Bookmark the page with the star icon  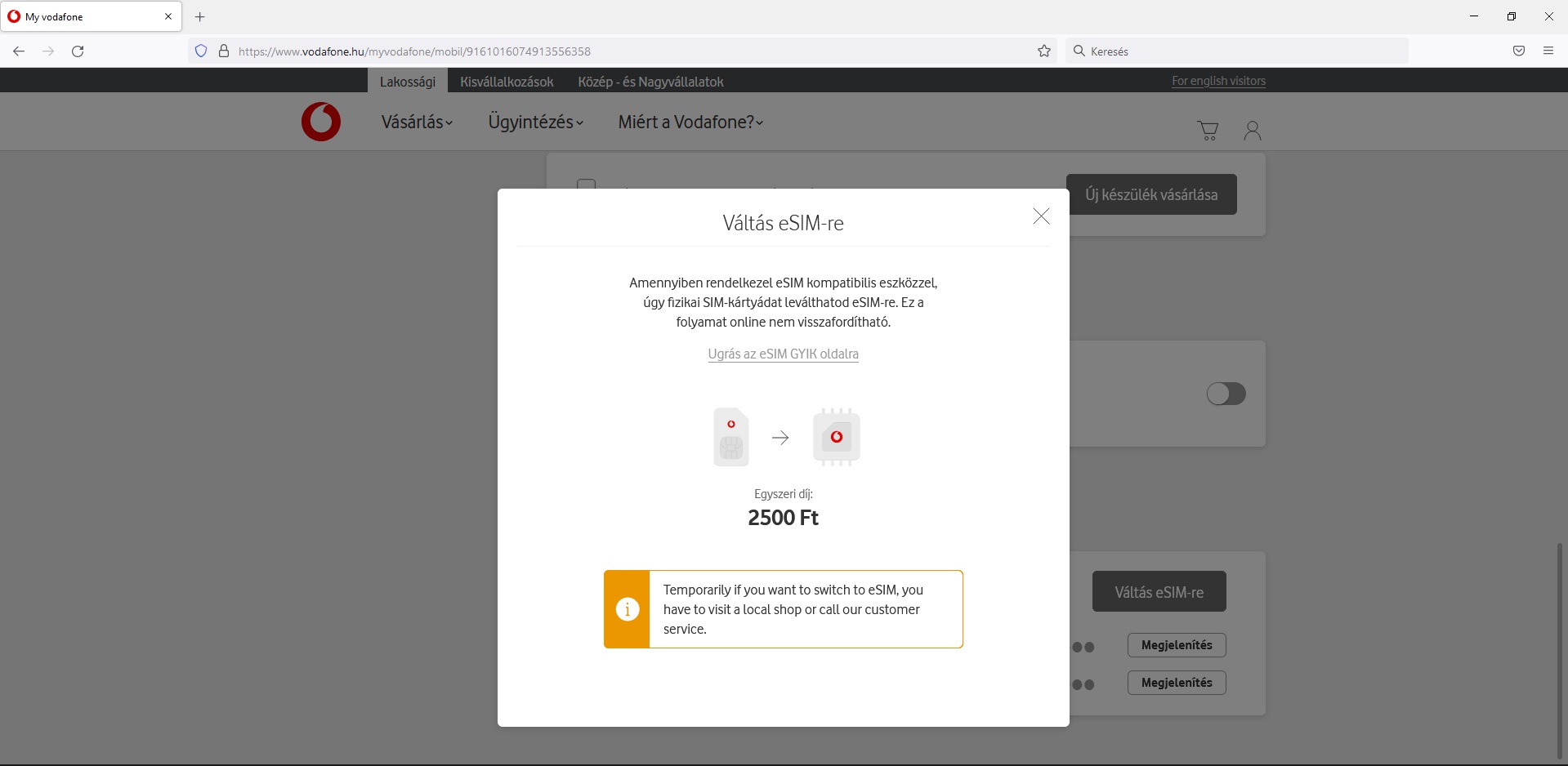[1044, 51]
